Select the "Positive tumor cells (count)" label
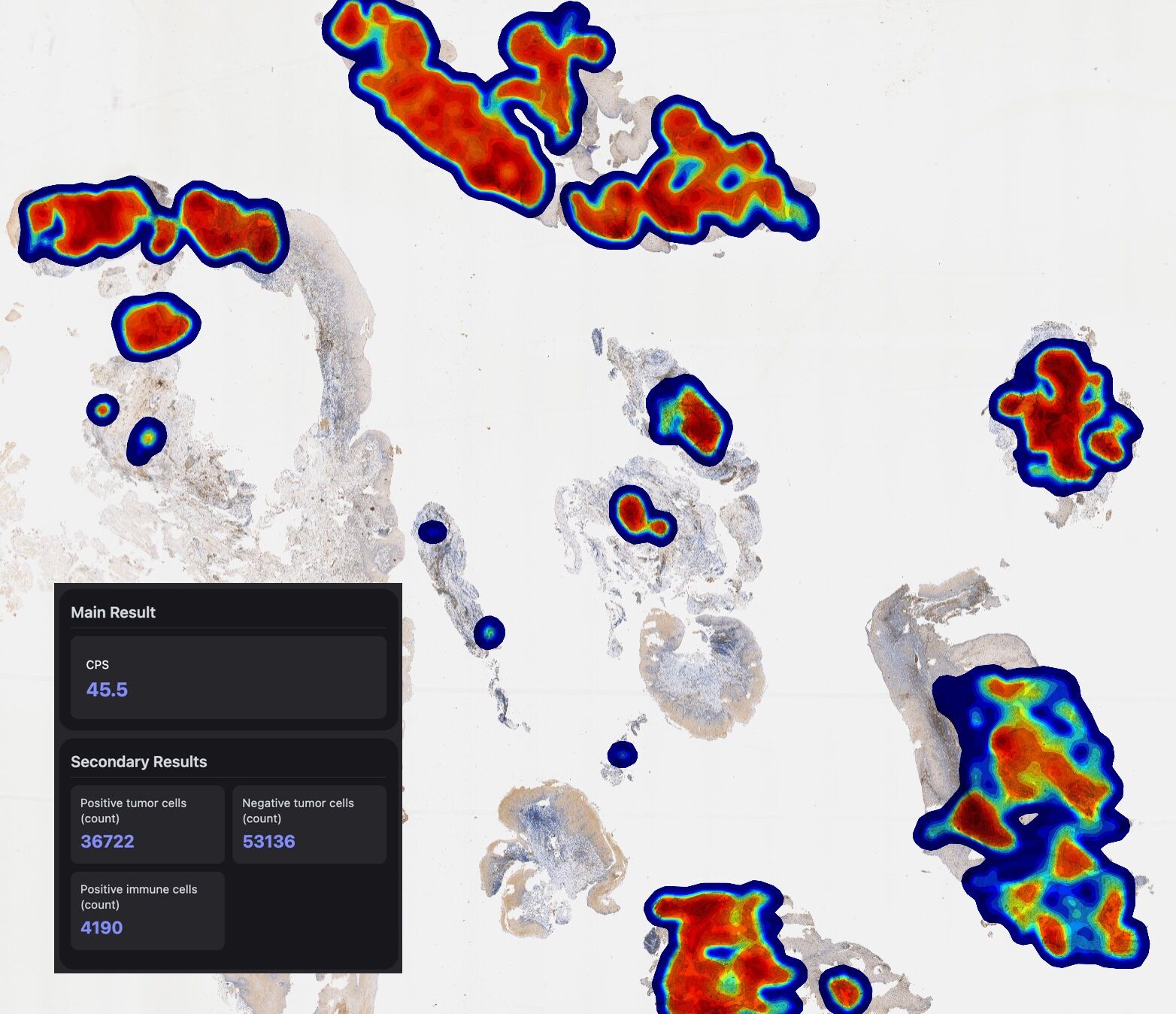1176x1014 pixels. point(133,811)
